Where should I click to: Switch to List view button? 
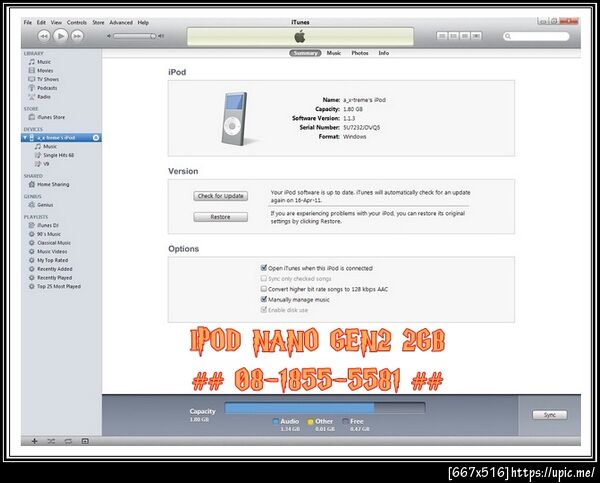pyautogui.click(x=442, y=36)
